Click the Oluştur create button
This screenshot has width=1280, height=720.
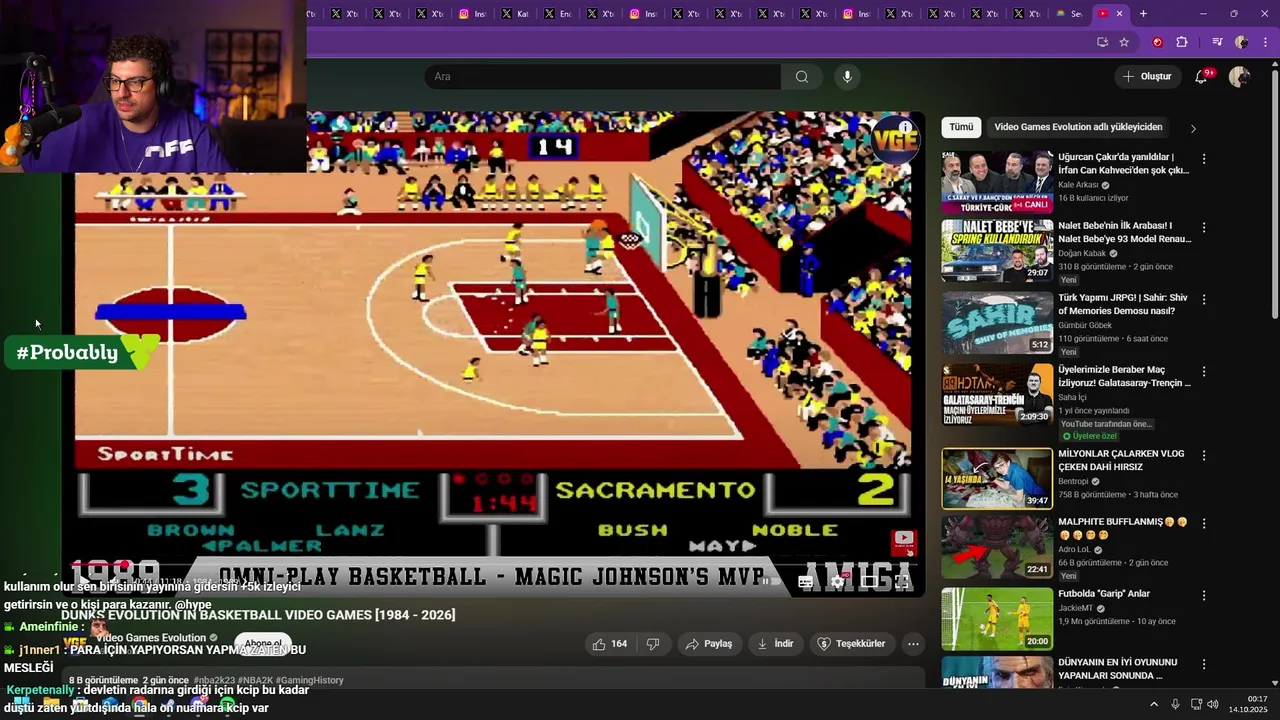pos(1147,77)
